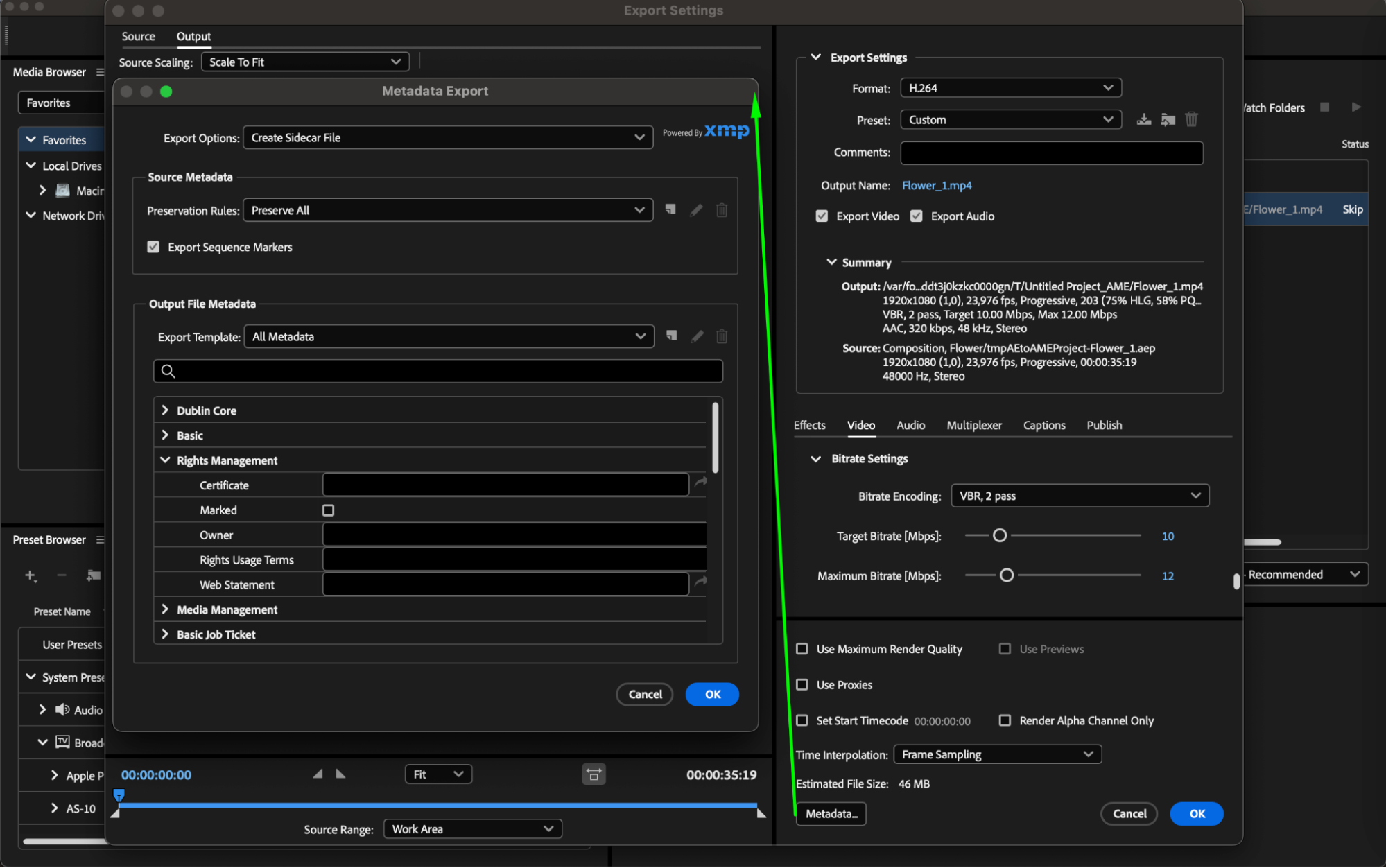Click the Set Out Point triangle icon
This screenshot has height=868, width=1386.
coord(340,774)
